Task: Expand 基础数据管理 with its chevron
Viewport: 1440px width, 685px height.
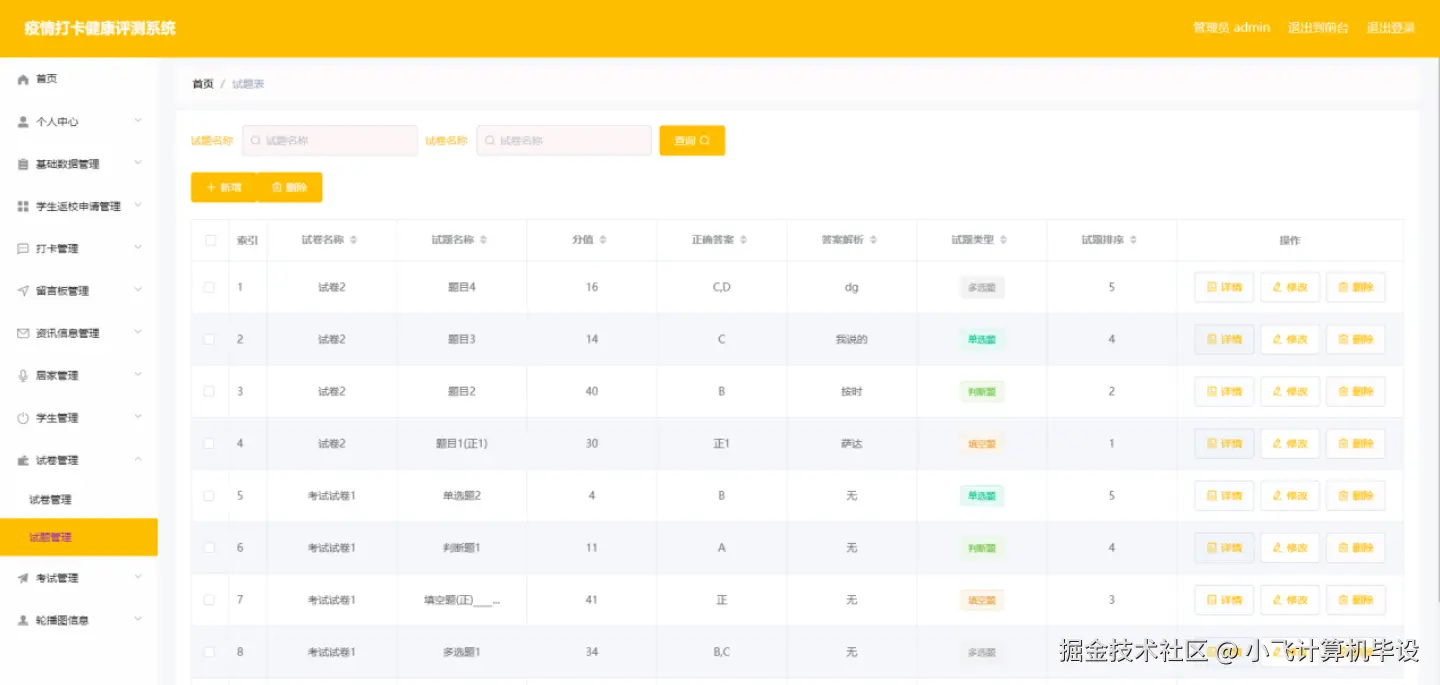Action: point(138,163)
